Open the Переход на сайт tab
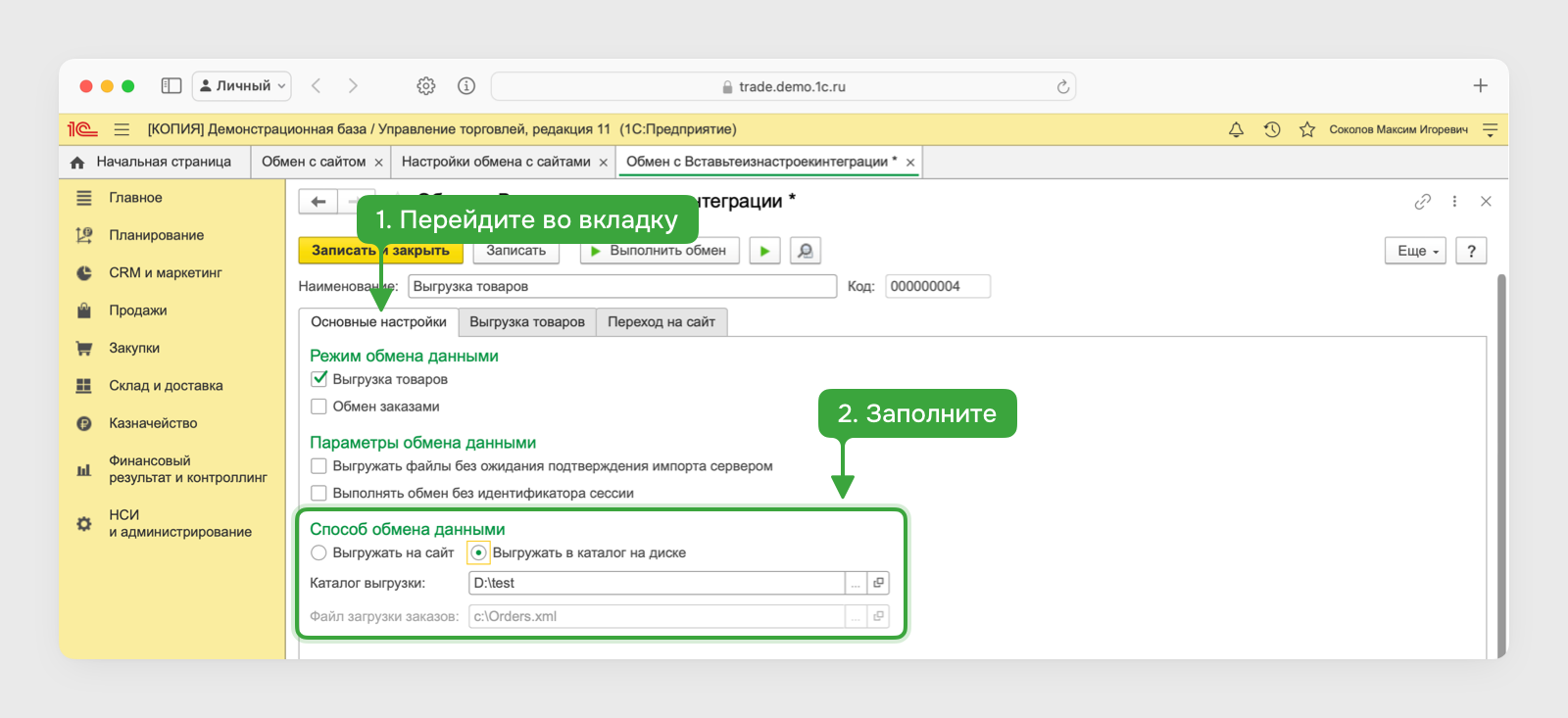 tap(661, 321)
